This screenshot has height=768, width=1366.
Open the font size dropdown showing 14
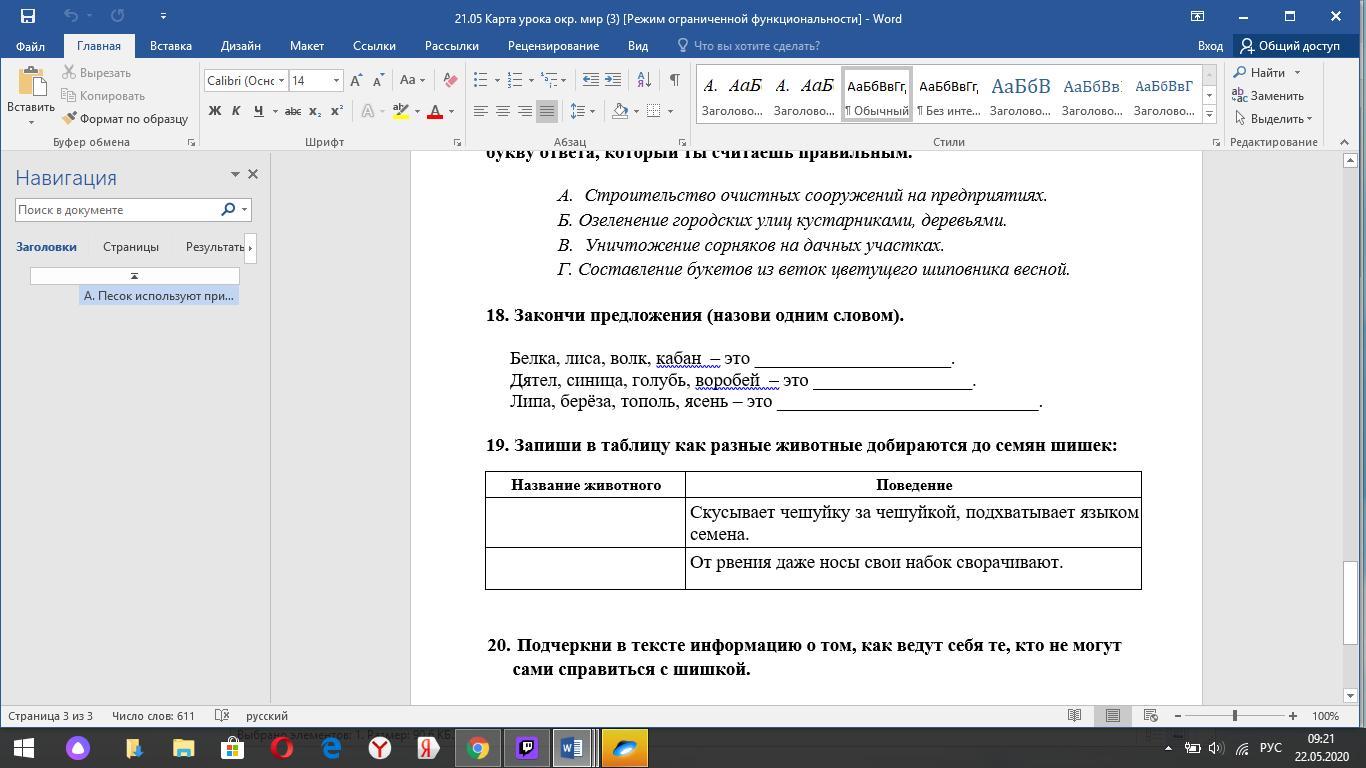pyautogui.click(x=336, y=80)
